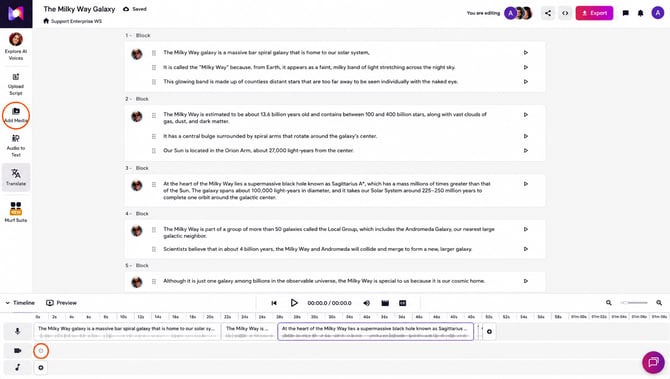Viewport: 670px width, 379px height.
Task: Add audio to the music track with its plus button
Action: (x=41, y=367)
